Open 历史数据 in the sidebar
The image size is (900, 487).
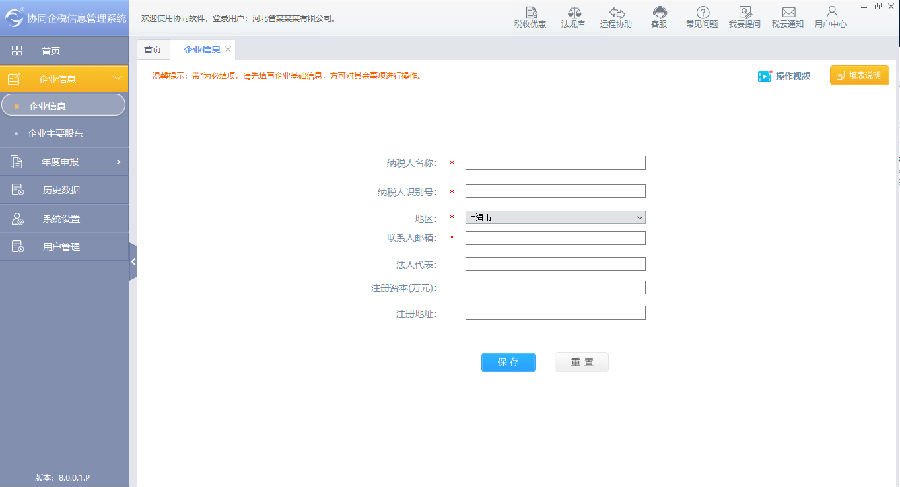pyautogui.click(x=64, y=190)
